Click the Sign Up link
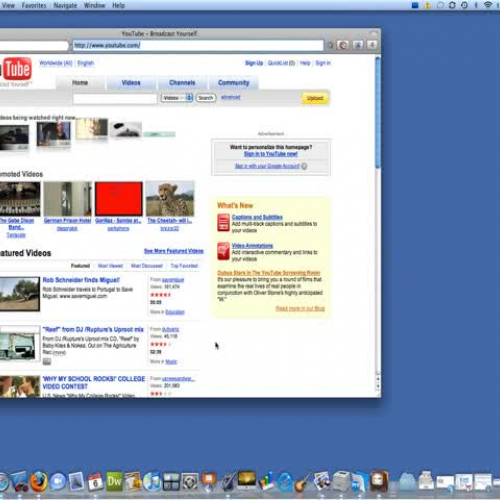This screenshot has height=500, width=500. [254, 63]
